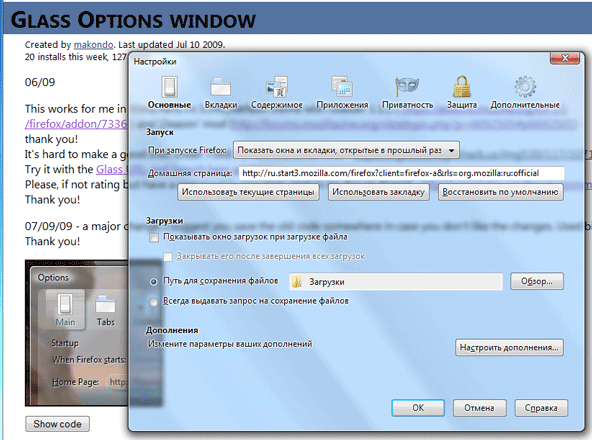Select Всегда выдавать запрос на сохранение файлов
The height and width of the screenshot is (440, 592).
(154, 302)
